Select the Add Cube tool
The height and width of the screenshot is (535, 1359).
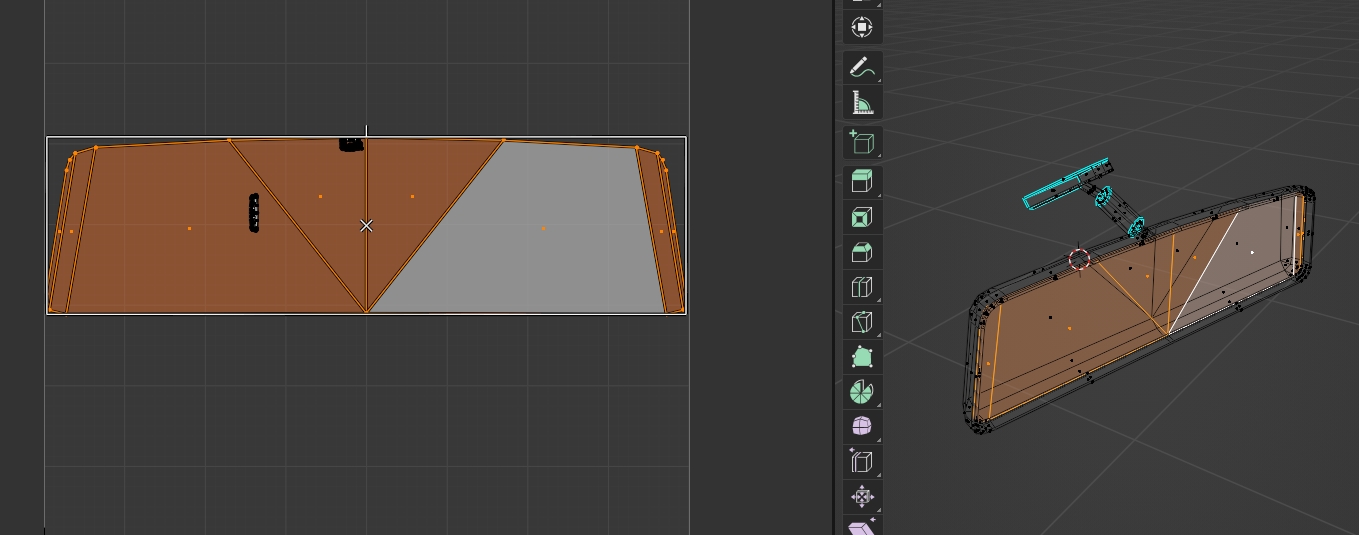click(862, 143)
